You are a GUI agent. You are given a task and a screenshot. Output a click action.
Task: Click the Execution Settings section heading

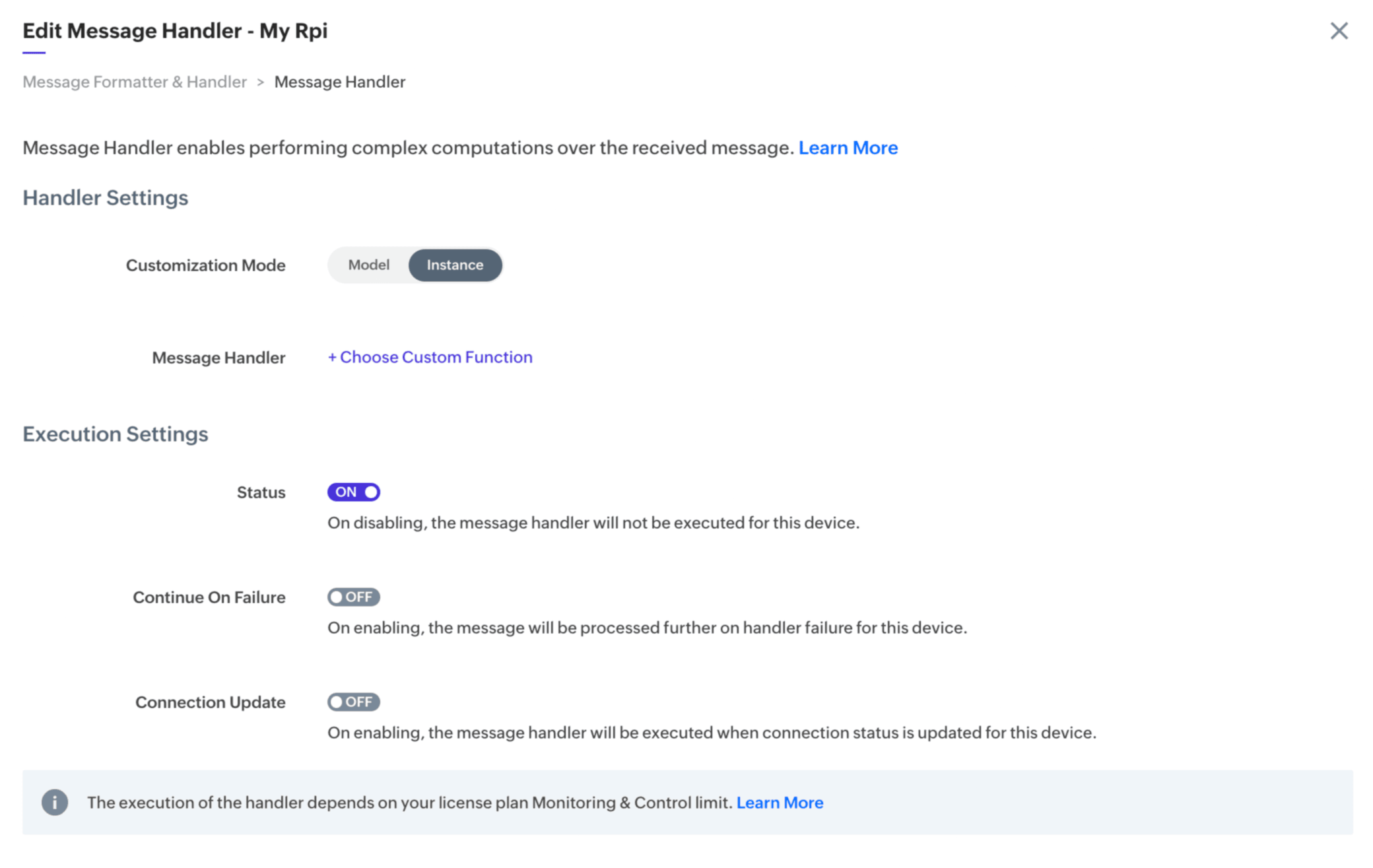[116, 434]
